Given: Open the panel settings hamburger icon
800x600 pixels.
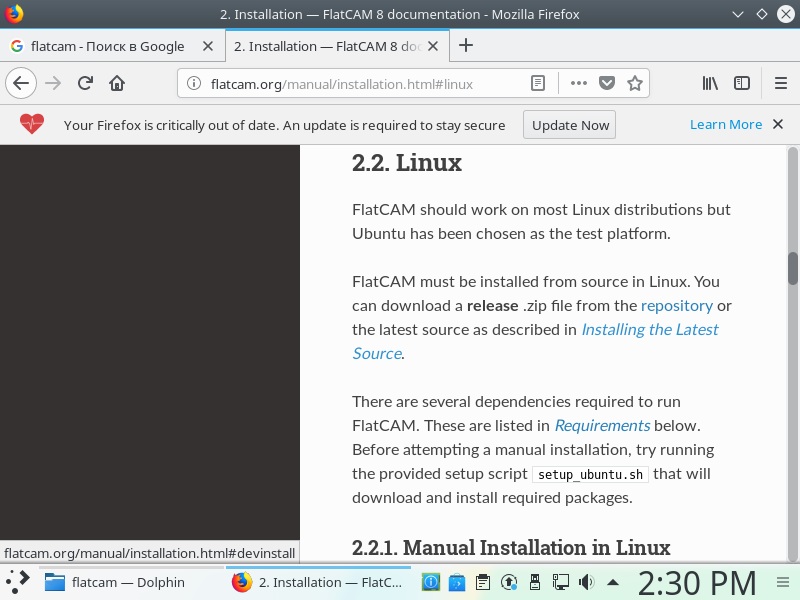Looking at the screenshot, I should click(x=783, y=582).
